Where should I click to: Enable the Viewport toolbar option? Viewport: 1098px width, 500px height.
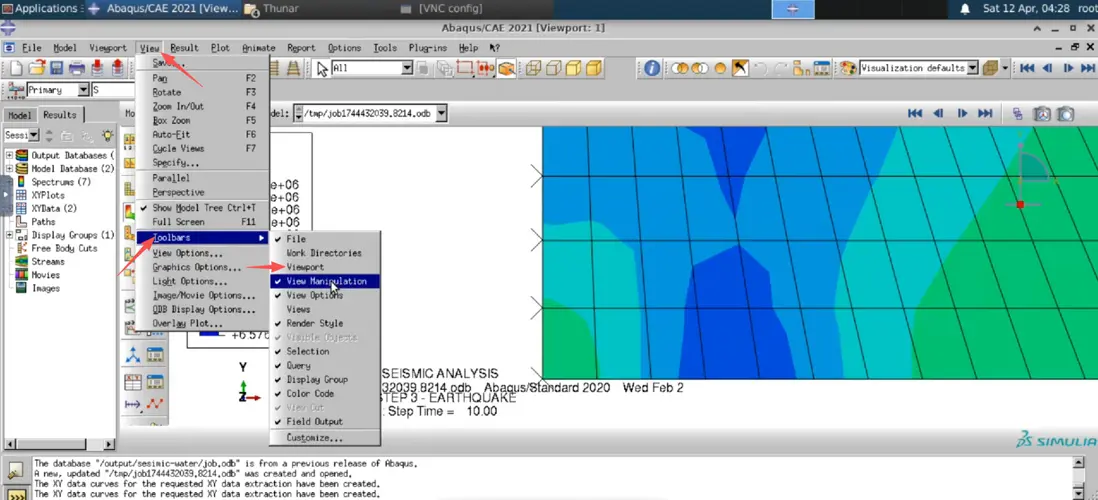(305, 268)
